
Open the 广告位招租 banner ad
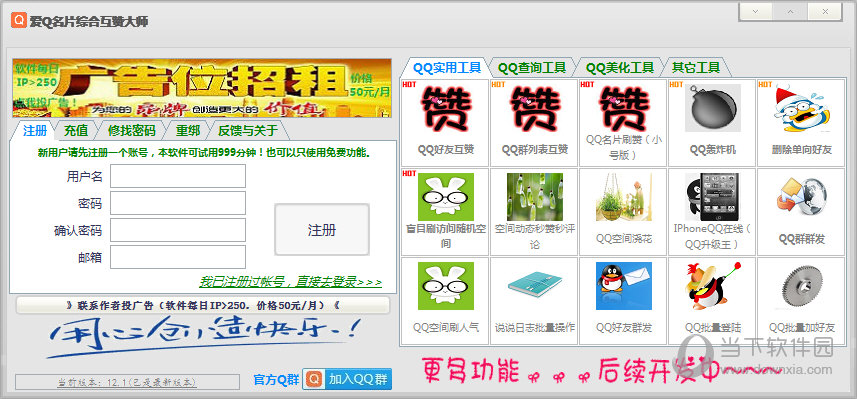pyautogui.click(x=202, y=88)
